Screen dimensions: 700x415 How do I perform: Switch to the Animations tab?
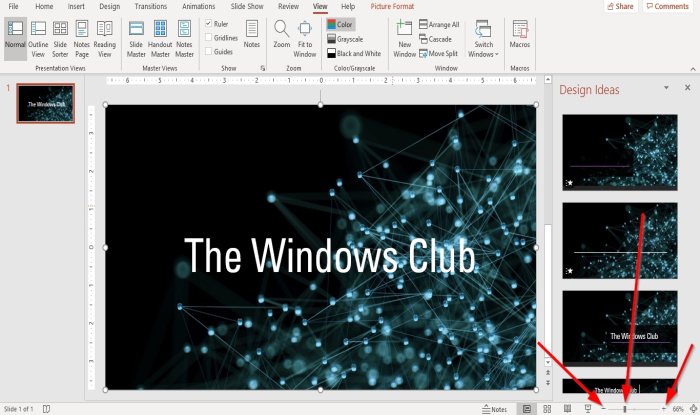[199, 6]
